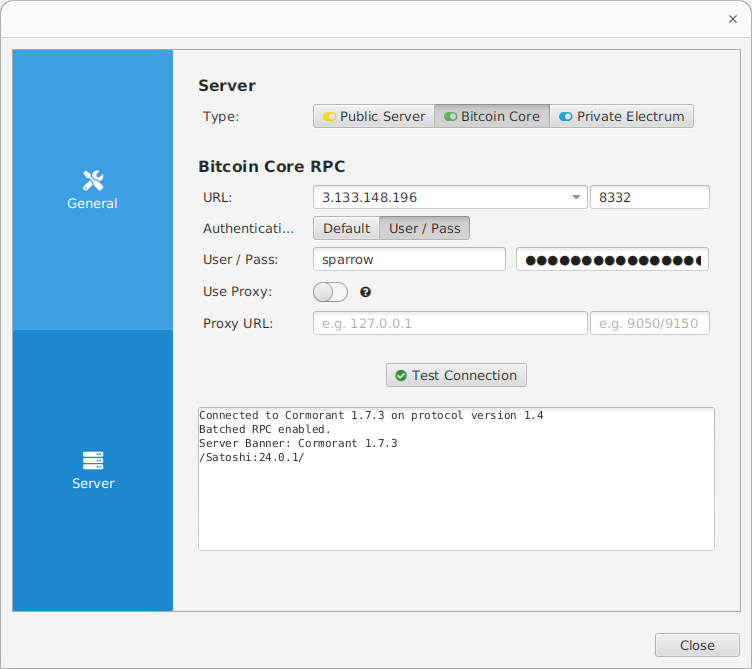The image size is (752, 669).
Task: Click the '/Satoshi:24.0.1/' line
Action: [251, 457]
